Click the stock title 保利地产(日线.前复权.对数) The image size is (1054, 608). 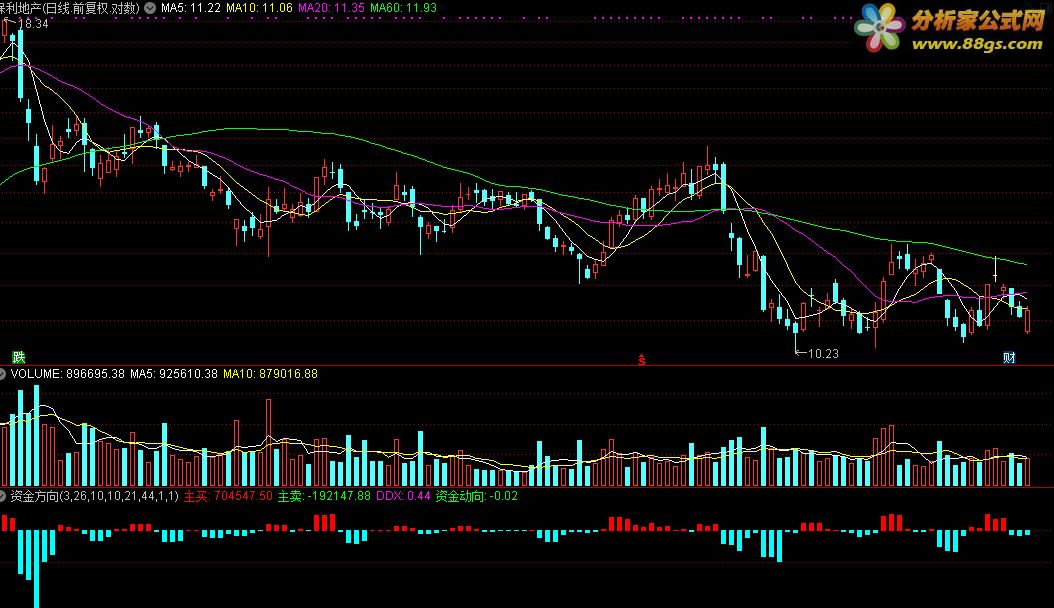(x=70, y=8)
